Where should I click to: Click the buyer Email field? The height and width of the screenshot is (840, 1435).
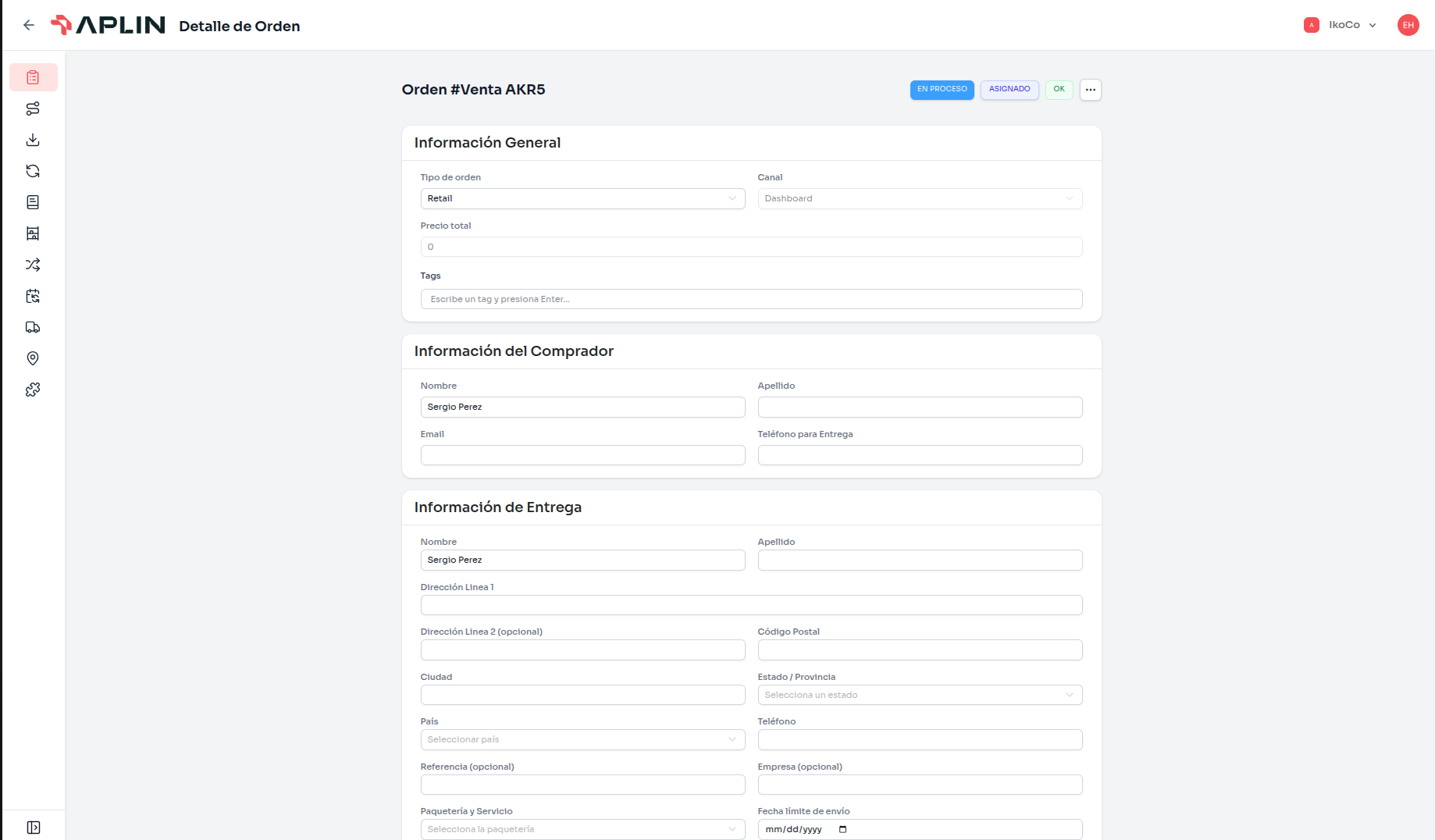pyautogui.click(x=583, y=455)
